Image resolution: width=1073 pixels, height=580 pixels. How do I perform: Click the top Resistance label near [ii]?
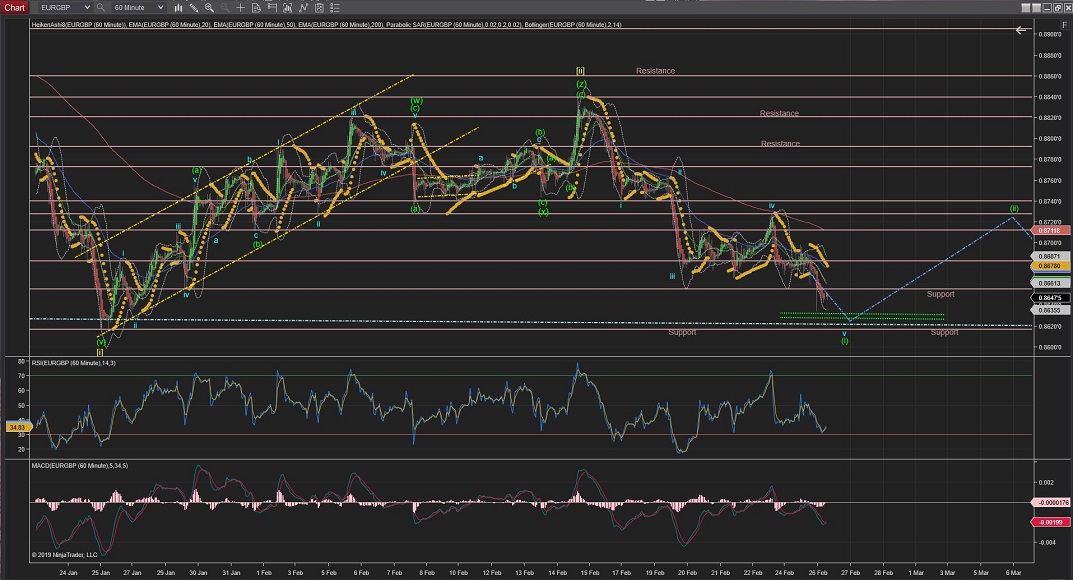(655, 70)
